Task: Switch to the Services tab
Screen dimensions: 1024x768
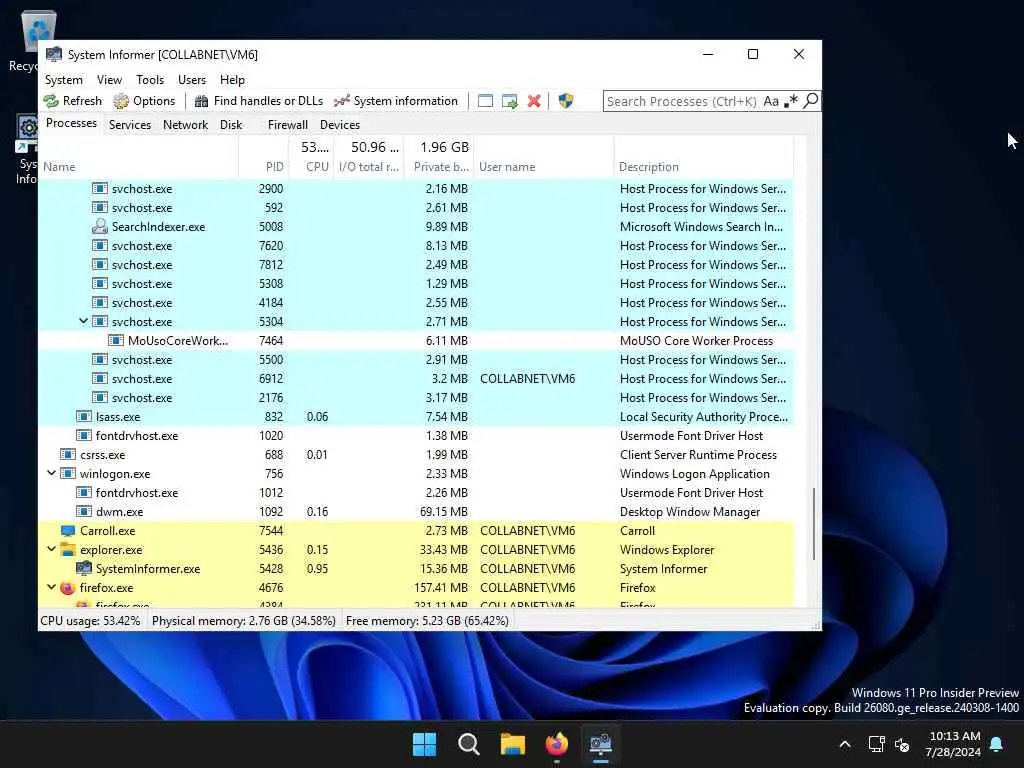Action: point(129,125)
